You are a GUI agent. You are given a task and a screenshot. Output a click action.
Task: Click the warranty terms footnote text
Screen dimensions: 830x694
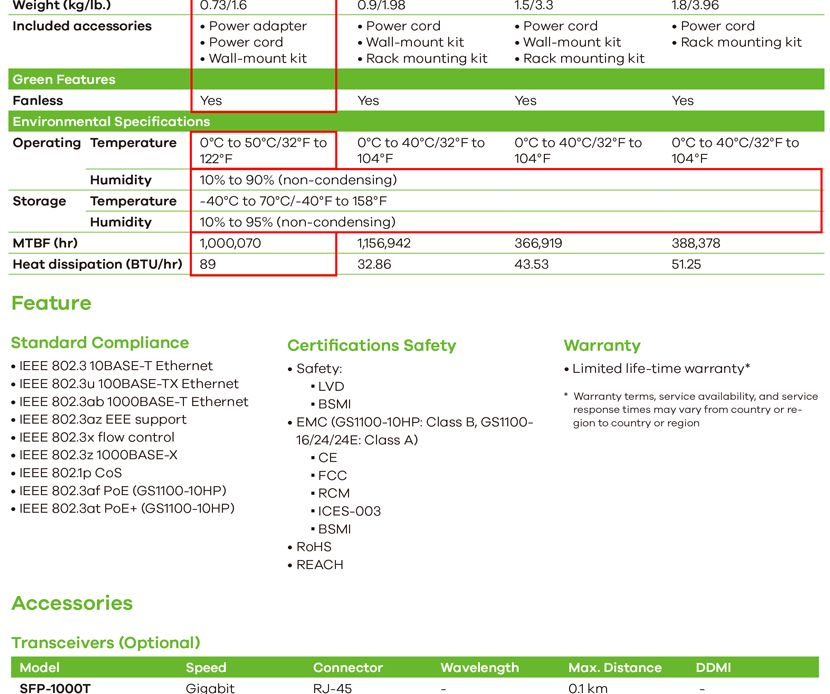click(x=695, y=410)
